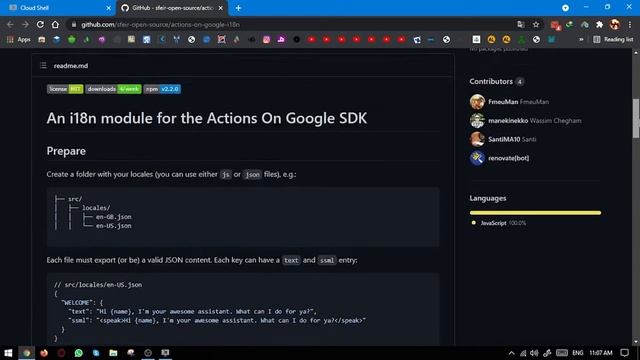Click the downloads per week badge

(x=113, y=89)
